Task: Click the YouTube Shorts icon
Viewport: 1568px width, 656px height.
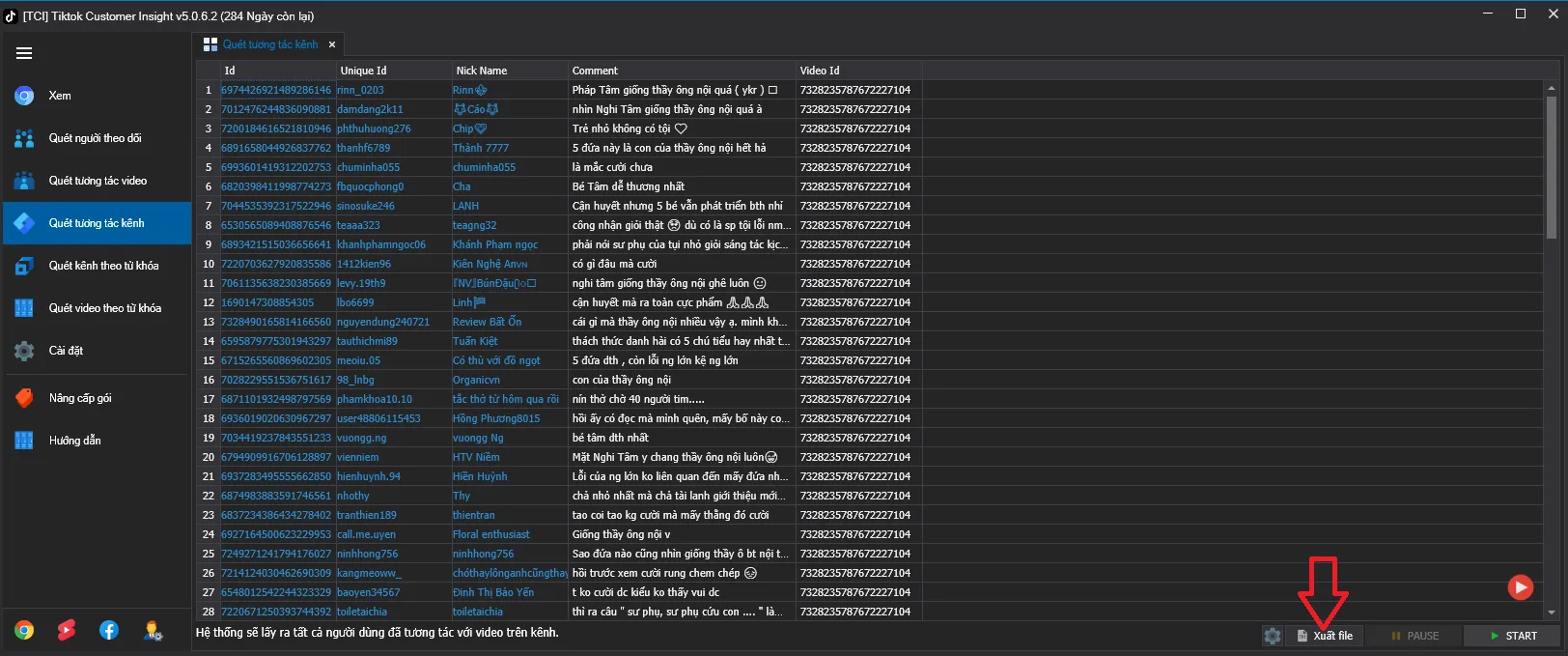Action: [67, 630]
